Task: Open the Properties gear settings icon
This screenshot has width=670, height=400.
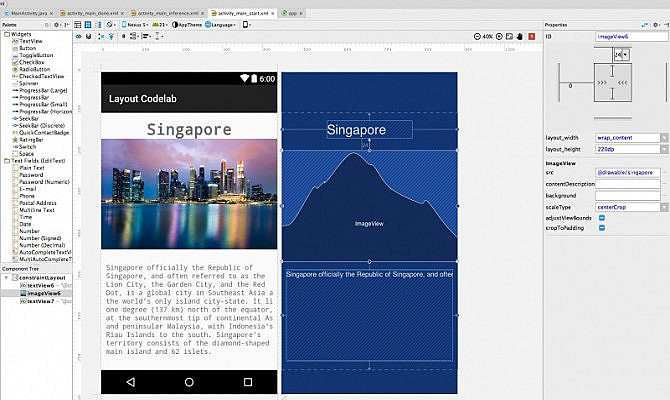Action: 656,25
